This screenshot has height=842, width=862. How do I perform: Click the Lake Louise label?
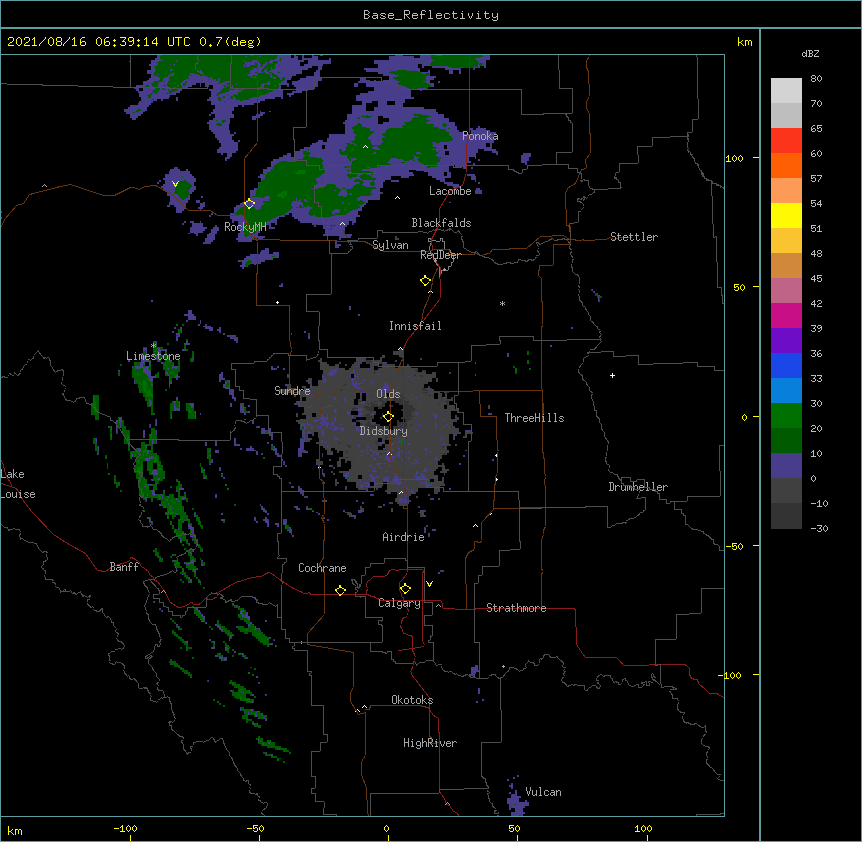pos(18,484)
